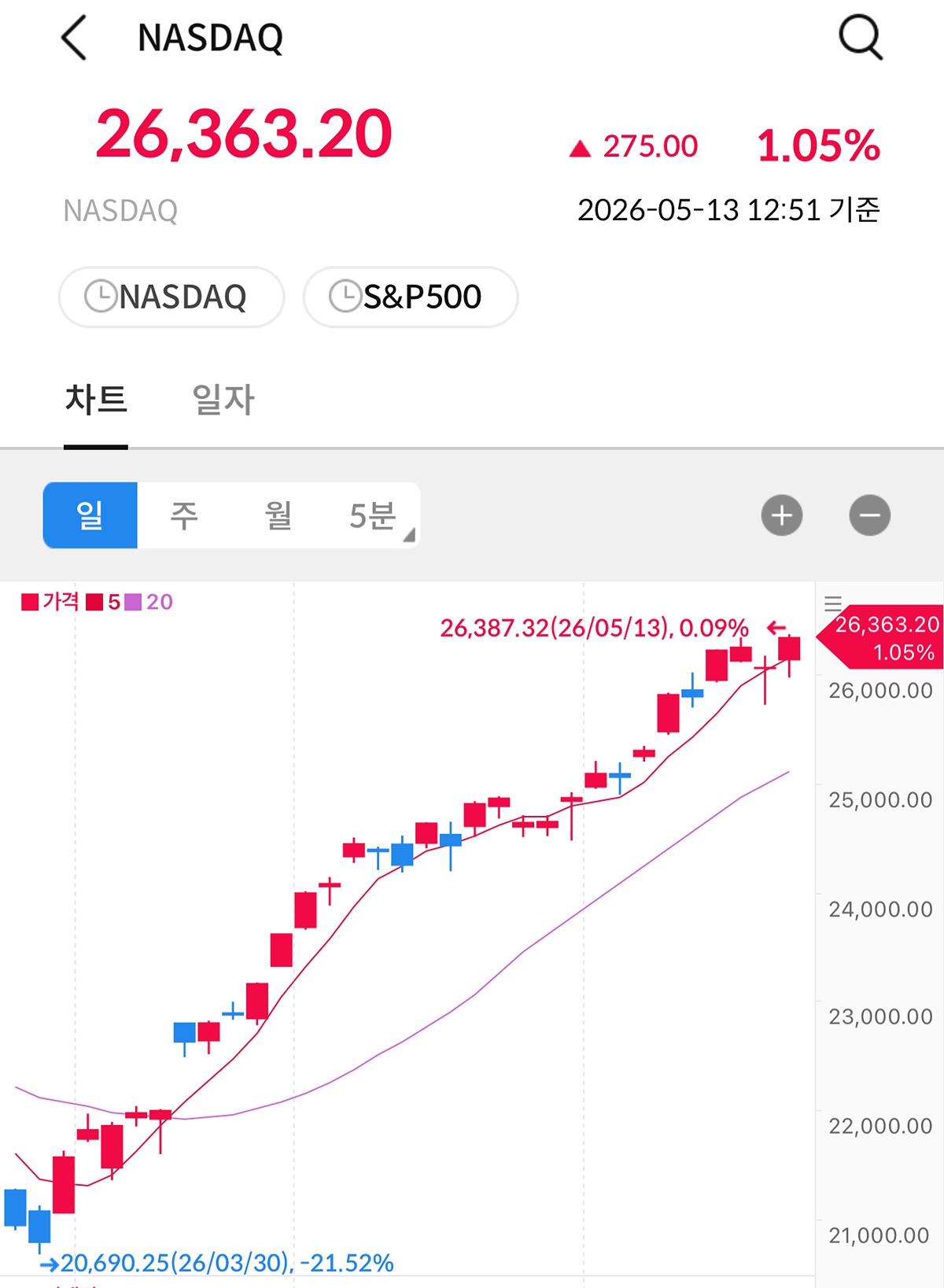
Task: Tap the purple 20-day average legend swatch
Action: click(x=133, y=602)
